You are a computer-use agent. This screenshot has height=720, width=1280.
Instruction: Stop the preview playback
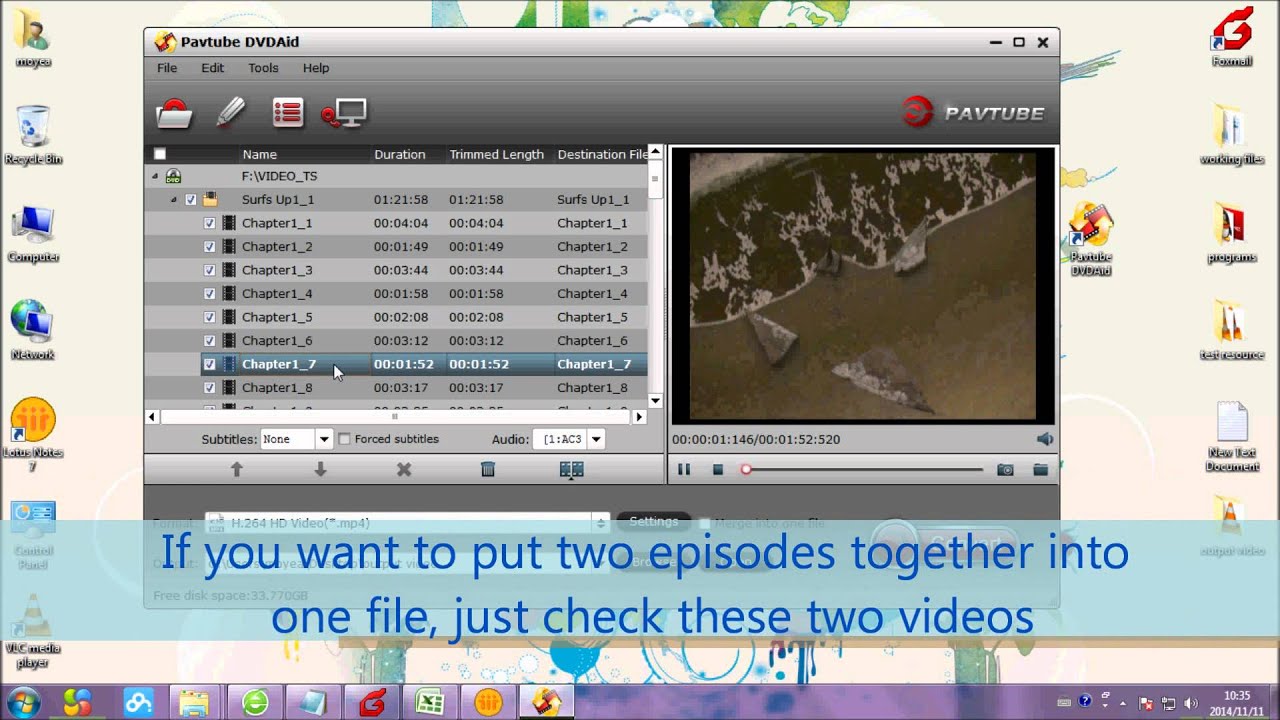point(718,469)
